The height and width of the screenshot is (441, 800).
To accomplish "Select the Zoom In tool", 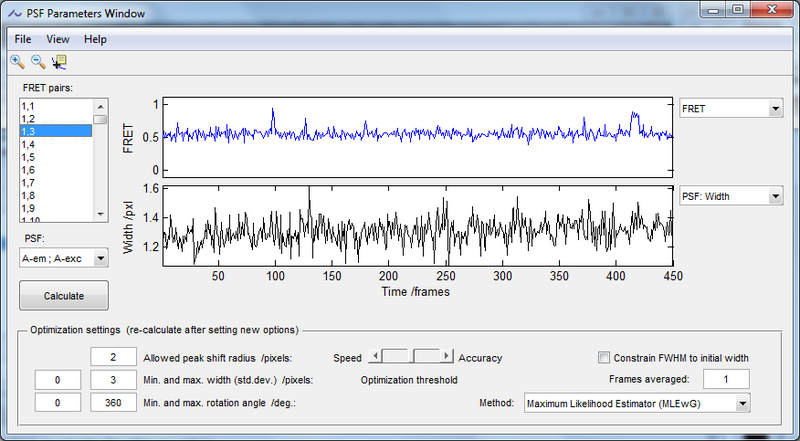I will coord(17,61).
